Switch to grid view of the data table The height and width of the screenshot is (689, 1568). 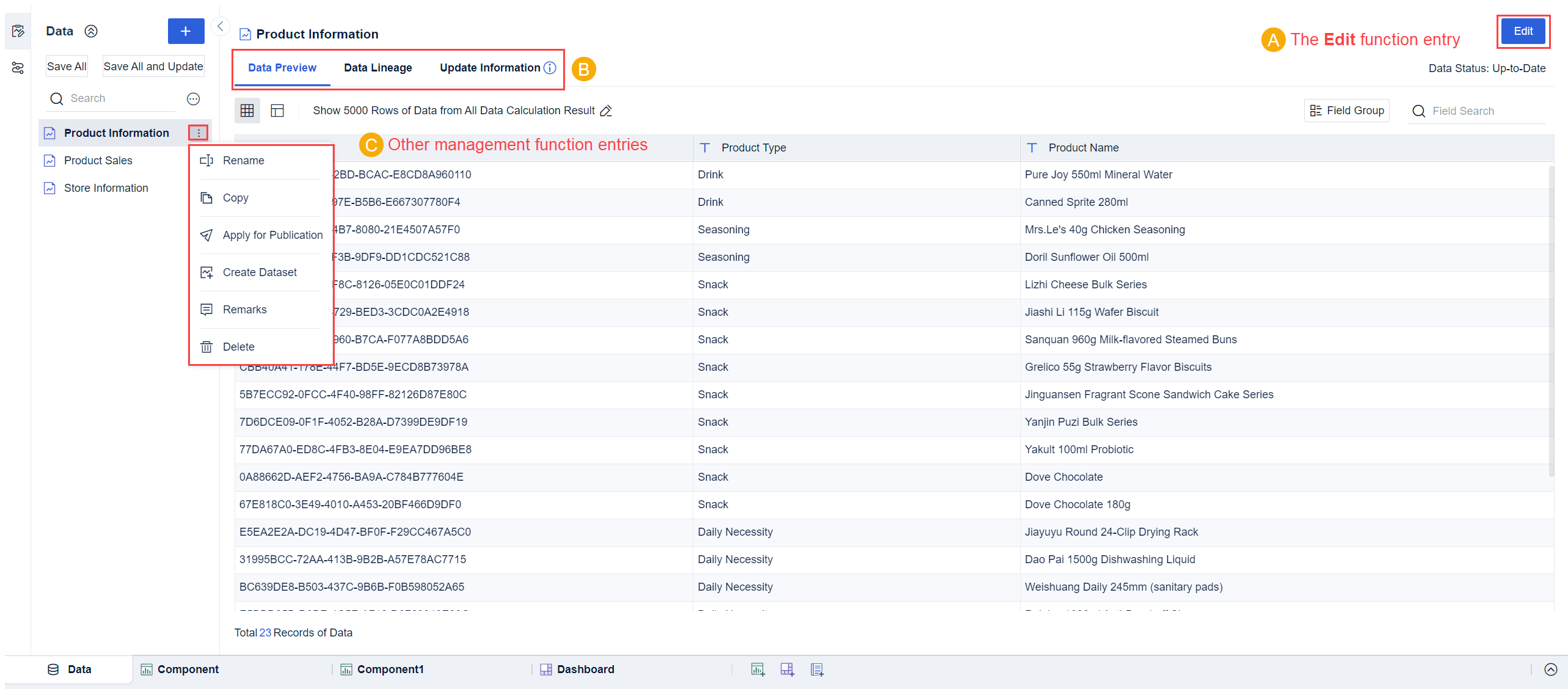click(x=247, y=111)
